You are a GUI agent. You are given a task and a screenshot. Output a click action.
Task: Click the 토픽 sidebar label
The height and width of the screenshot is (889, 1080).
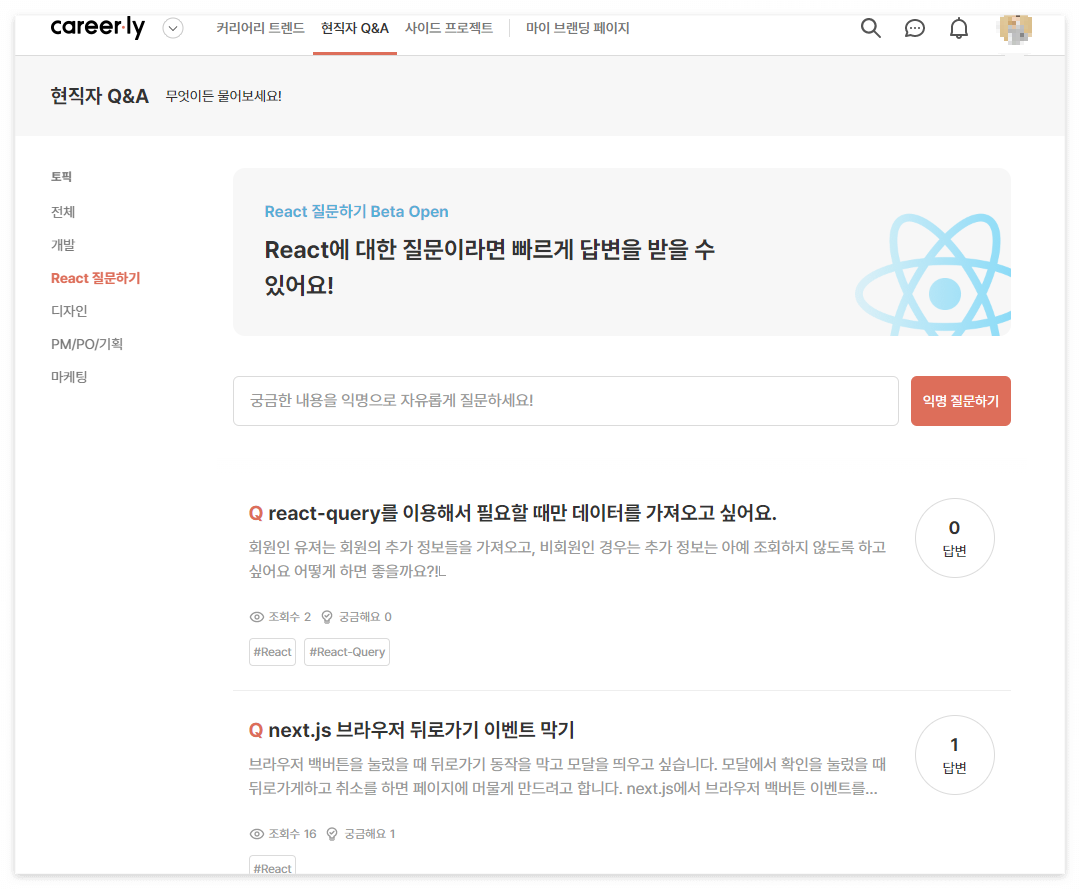61,176
